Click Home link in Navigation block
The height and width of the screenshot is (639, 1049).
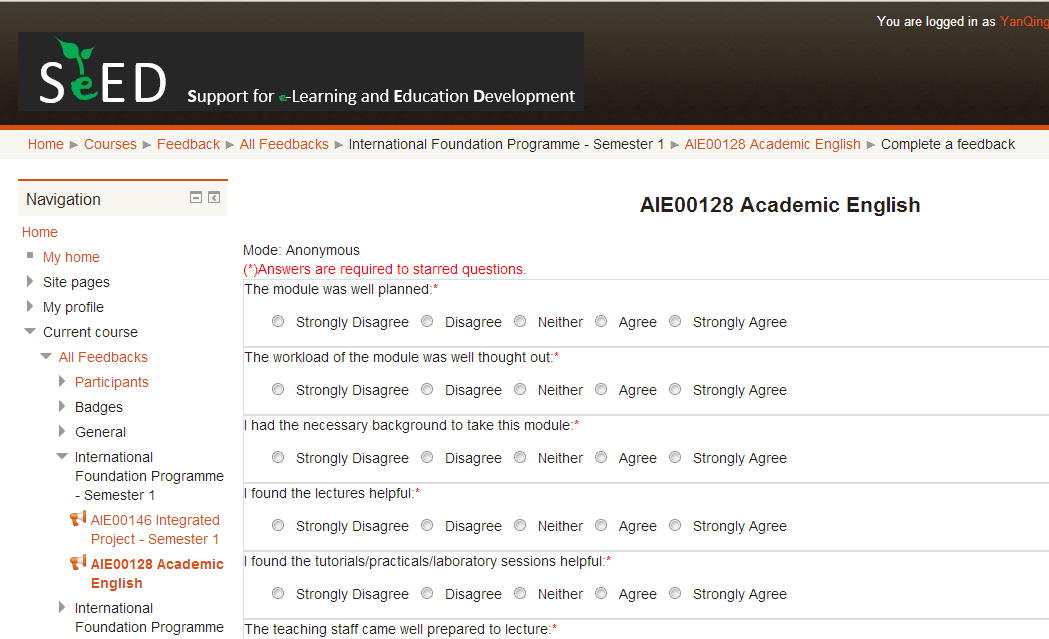pyautogui.click(x=40, y=232)
